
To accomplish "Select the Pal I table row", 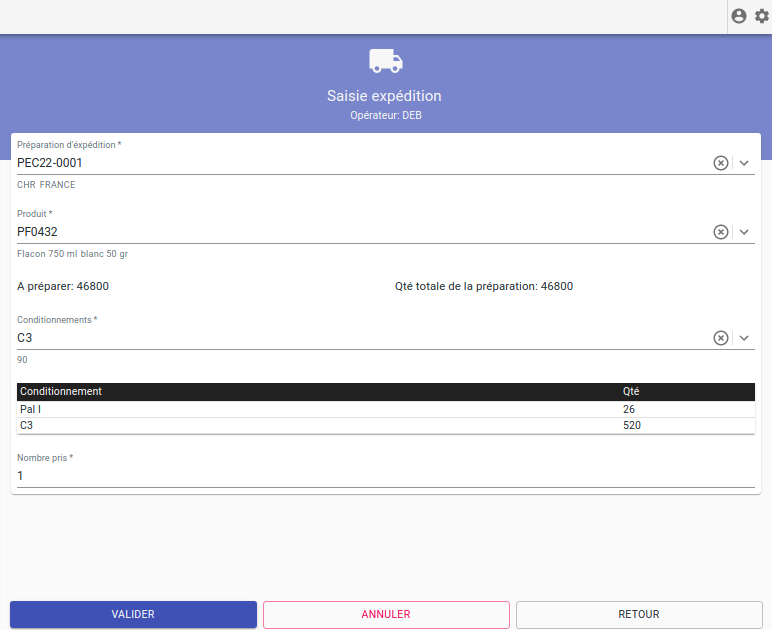I will pos(386,410).
